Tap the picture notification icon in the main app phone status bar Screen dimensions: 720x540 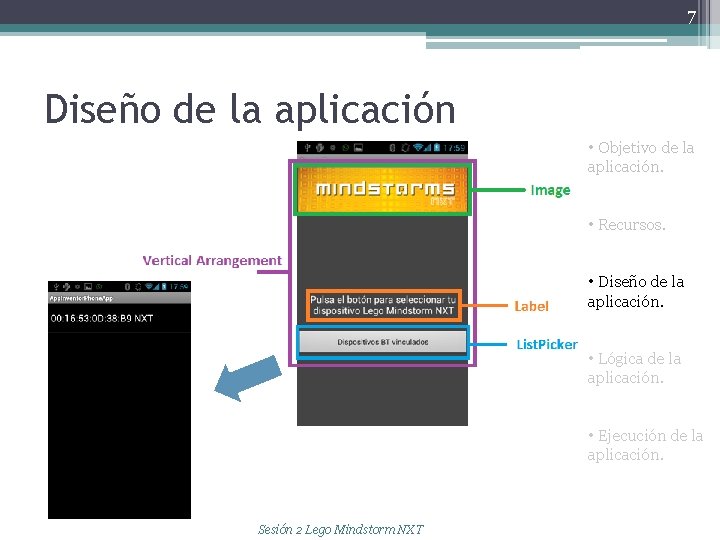click(x=358, y=148)
